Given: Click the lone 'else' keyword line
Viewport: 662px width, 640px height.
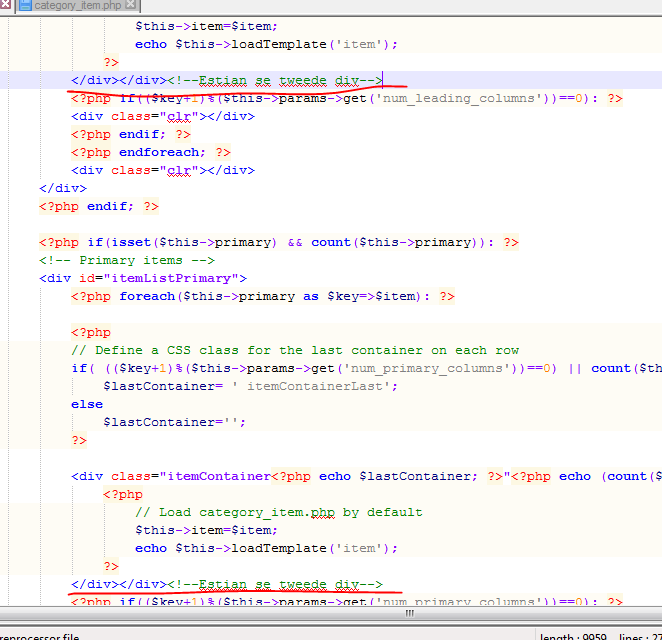Looking at the screenshot, I should (87, 404).
